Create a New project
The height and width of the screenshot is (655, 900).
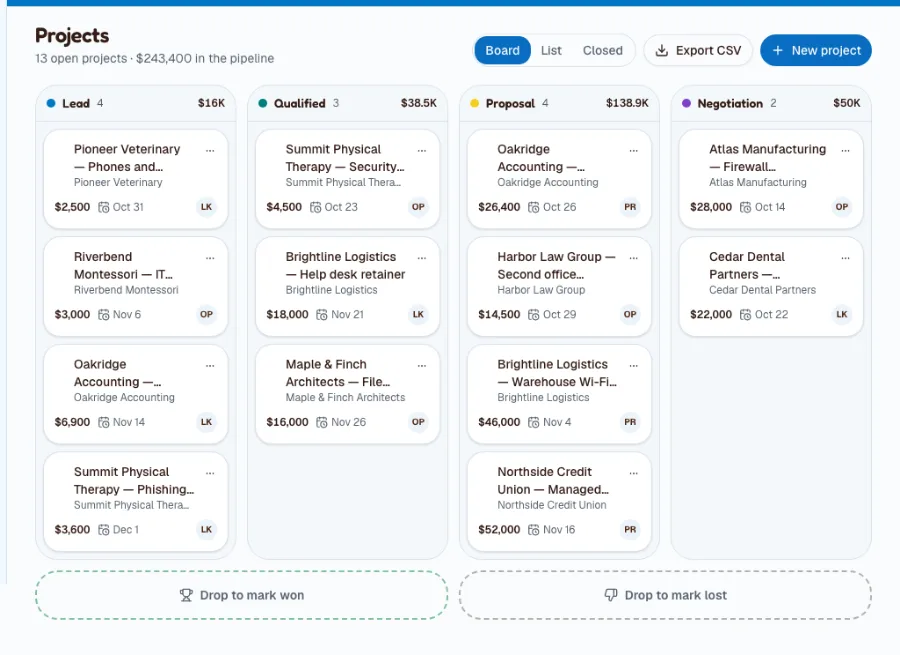[x=816, y=51]
